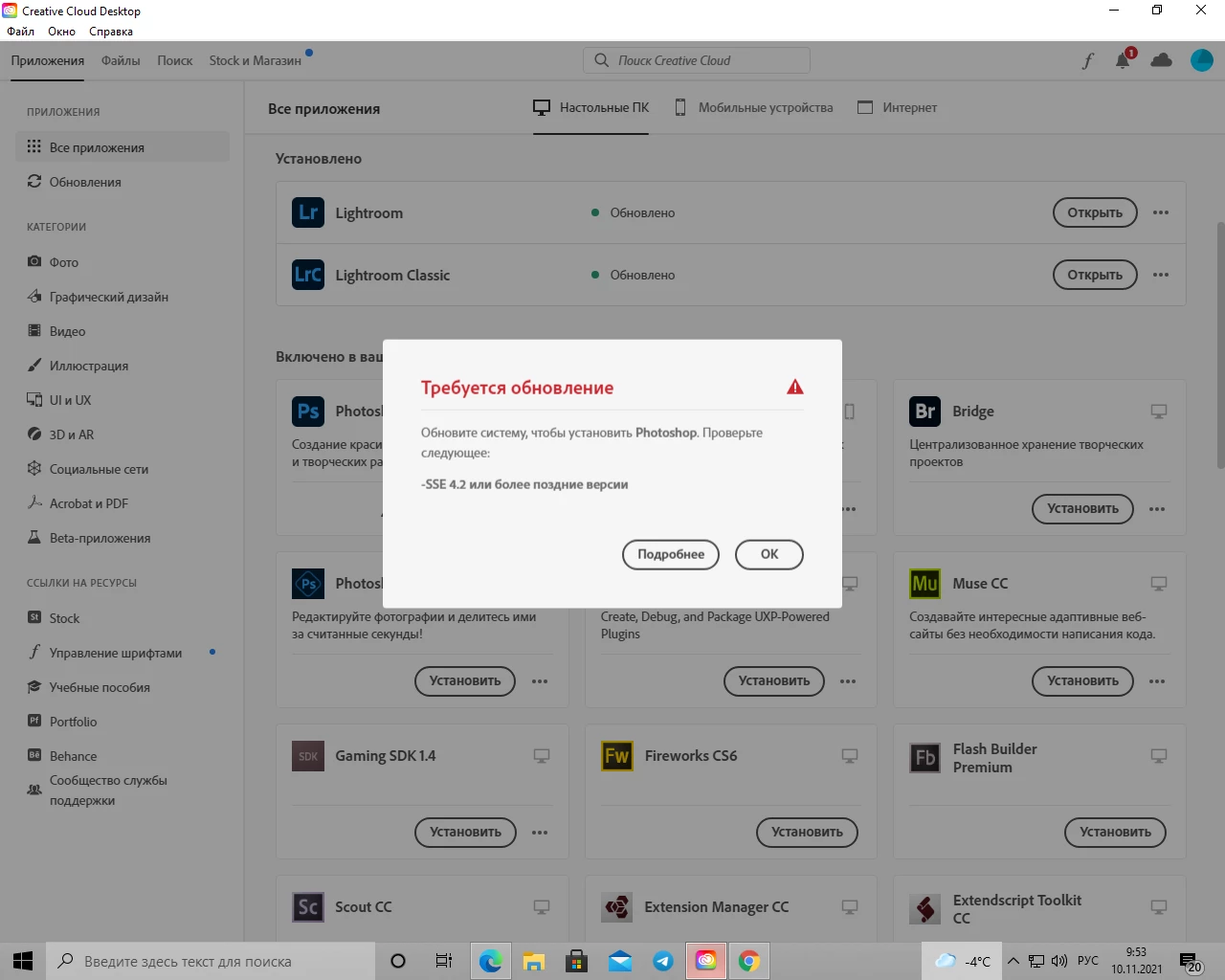Select the Настольные ПК tab
The height and width of the screenshot is (980, 1225).
[590, 107]
